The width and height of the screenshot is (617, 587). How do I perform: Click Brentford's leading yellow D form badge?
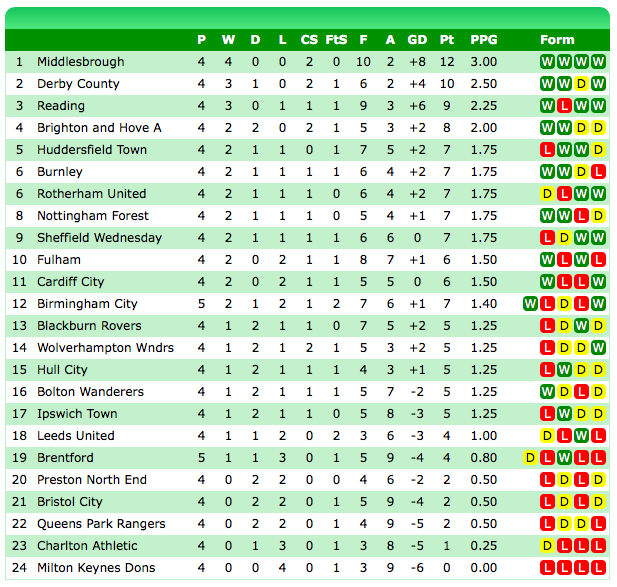point(530,458)
